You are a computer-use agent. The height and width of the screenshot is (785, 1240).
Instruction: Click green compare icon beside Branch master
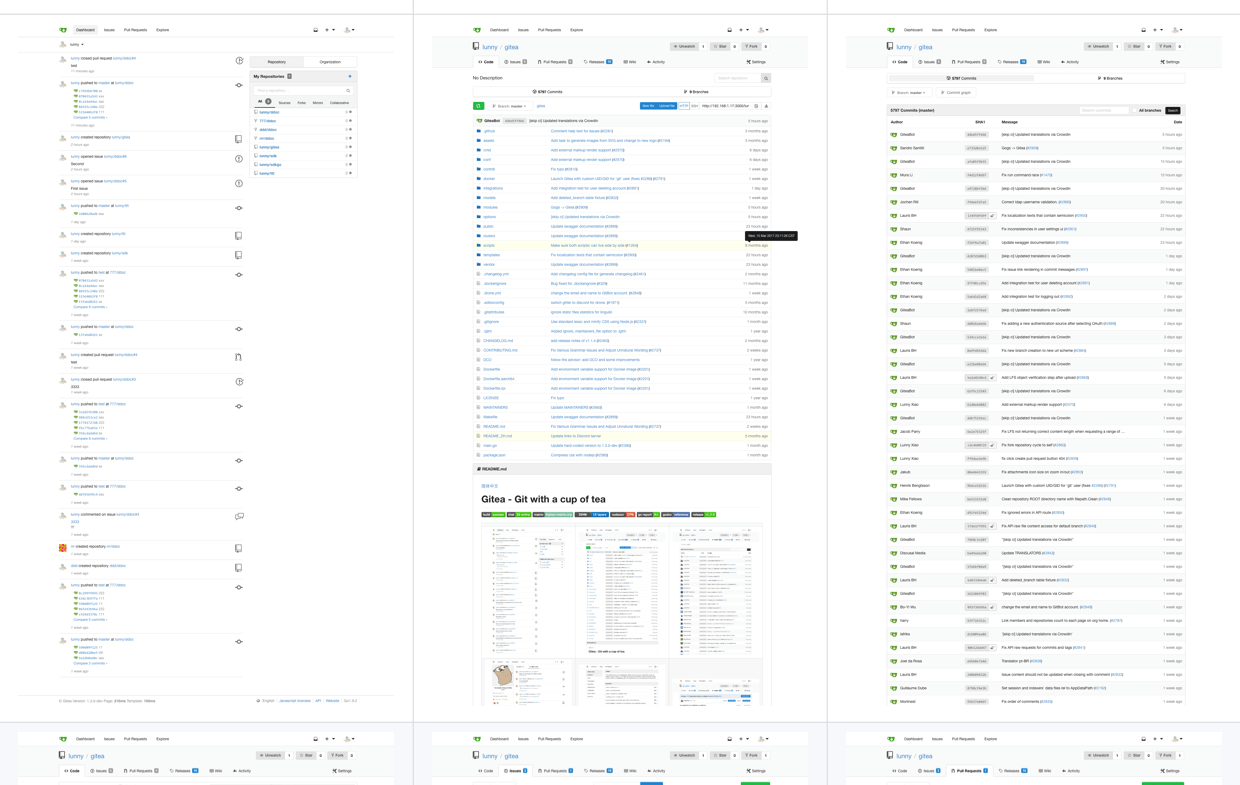[479, 106]
